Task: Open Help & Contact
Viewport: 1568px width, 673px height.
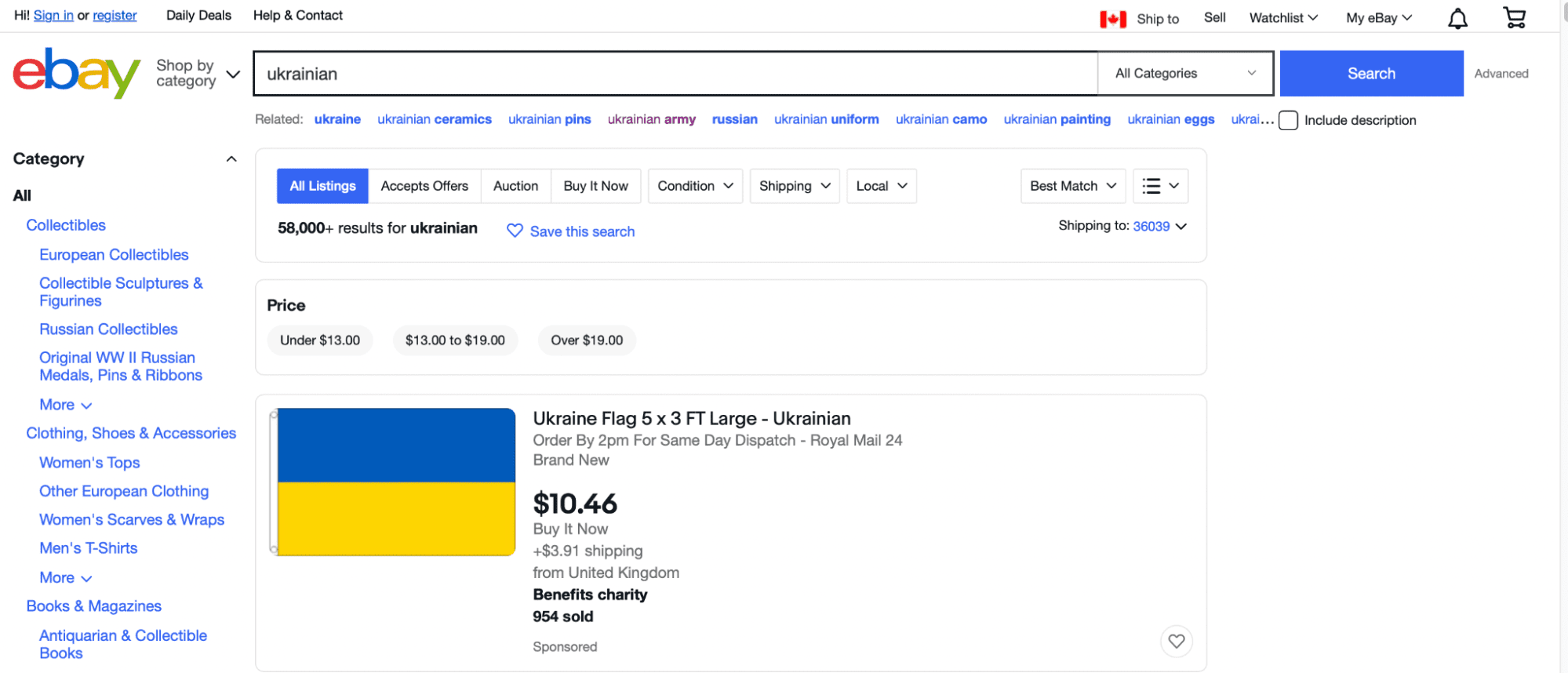Action: pos(297,15)
